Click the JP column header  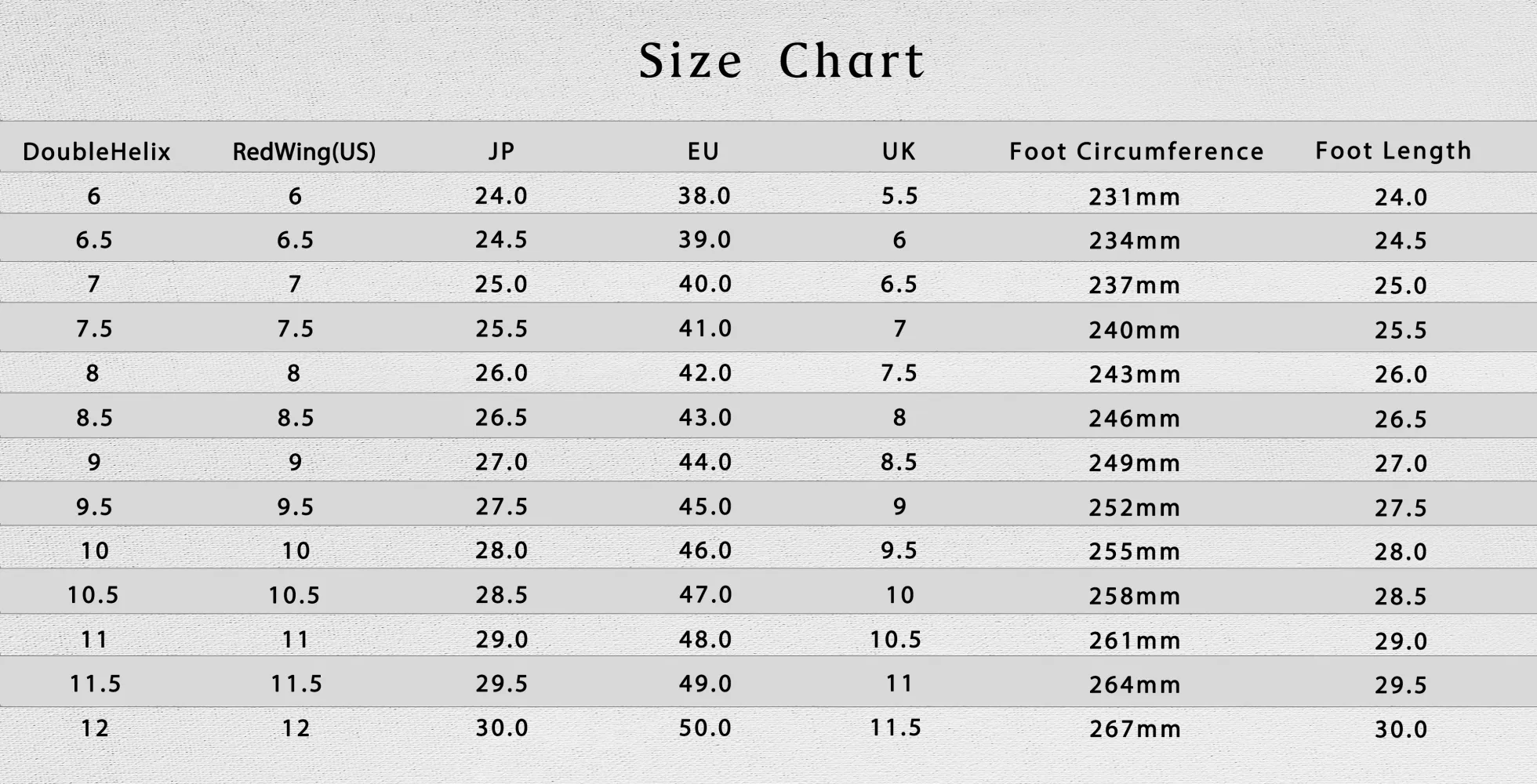click(501, 151)
